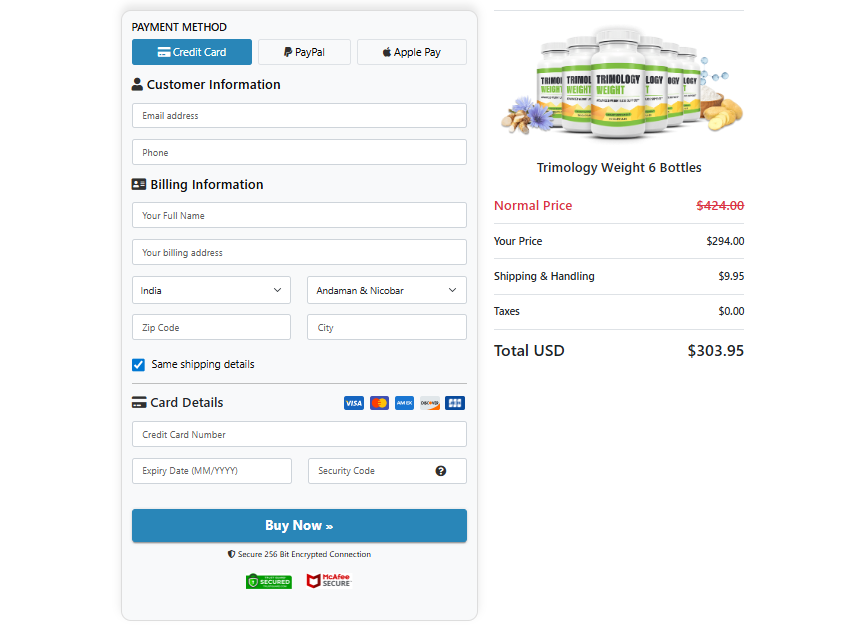
Task: Focus the Email address field
Action: pyautogui.click(x=299, y=116)
